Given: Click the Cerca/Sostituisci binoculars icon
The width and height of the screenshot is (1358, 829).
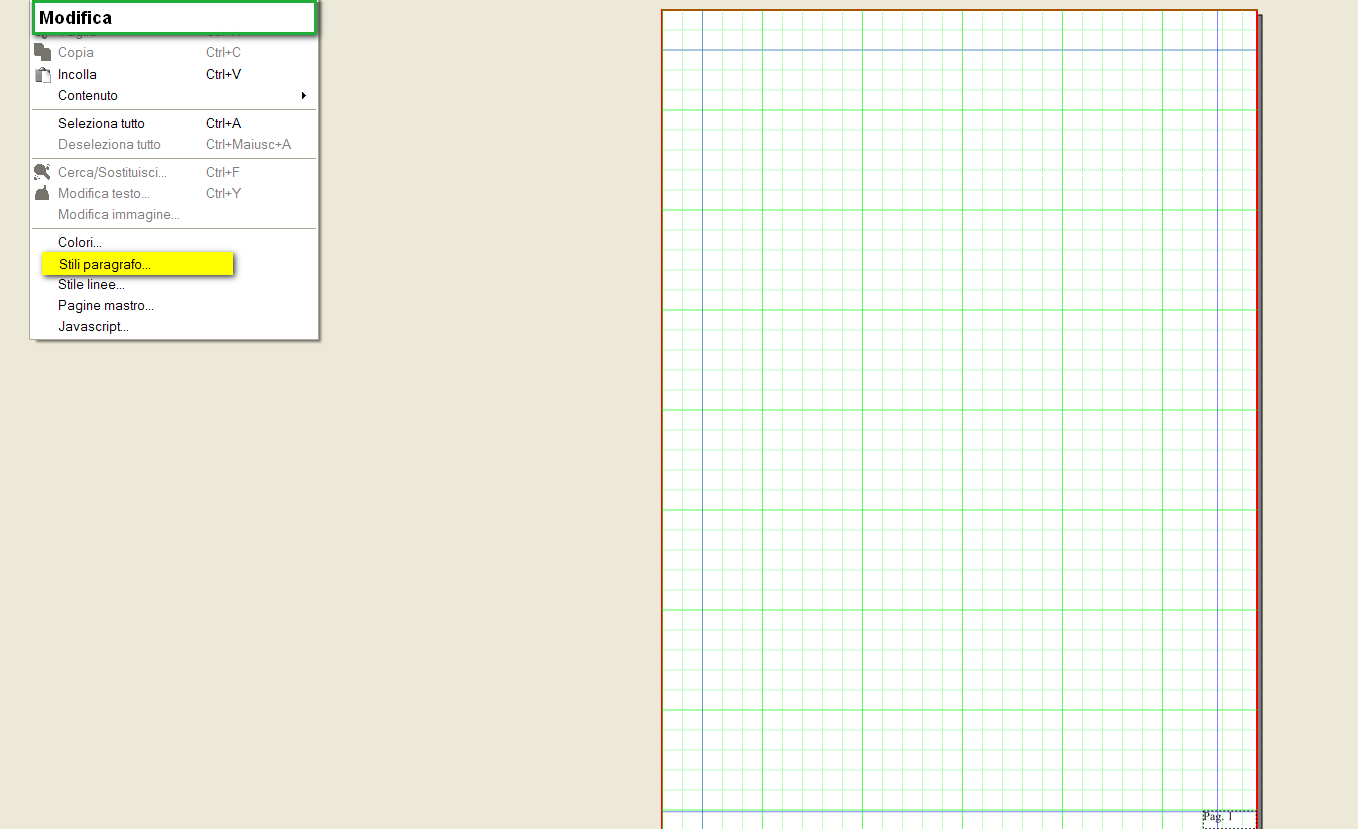Looking at the screenshot, I should [x=42, y=172].
